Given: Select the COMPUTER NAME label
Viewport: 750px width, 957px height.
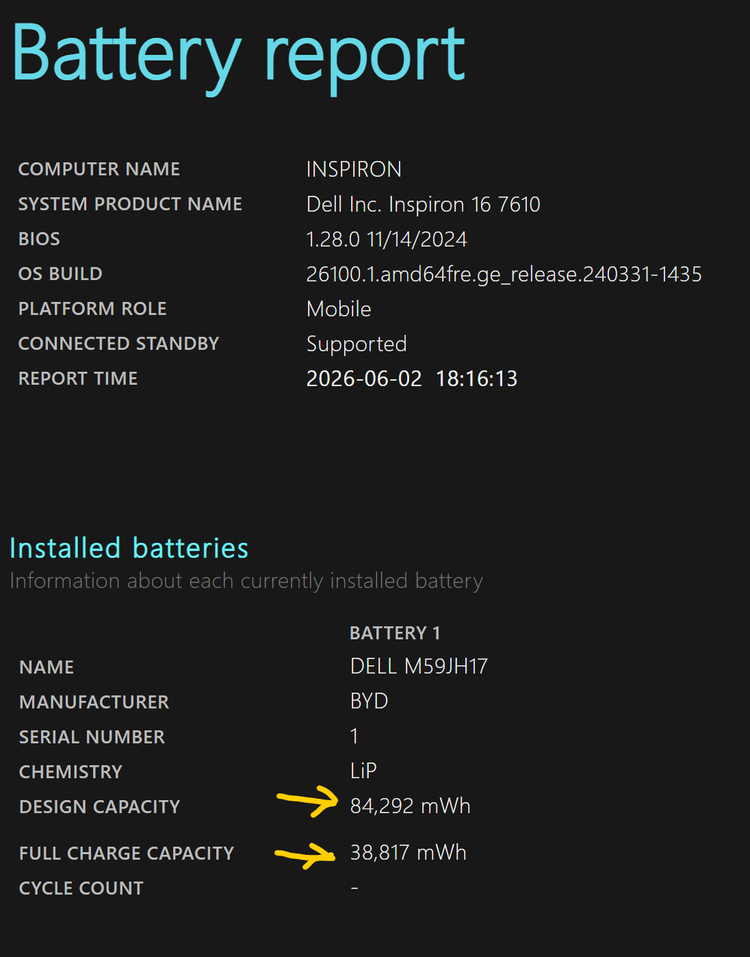Looking at the screenshot, I should (x=99, y=169).
